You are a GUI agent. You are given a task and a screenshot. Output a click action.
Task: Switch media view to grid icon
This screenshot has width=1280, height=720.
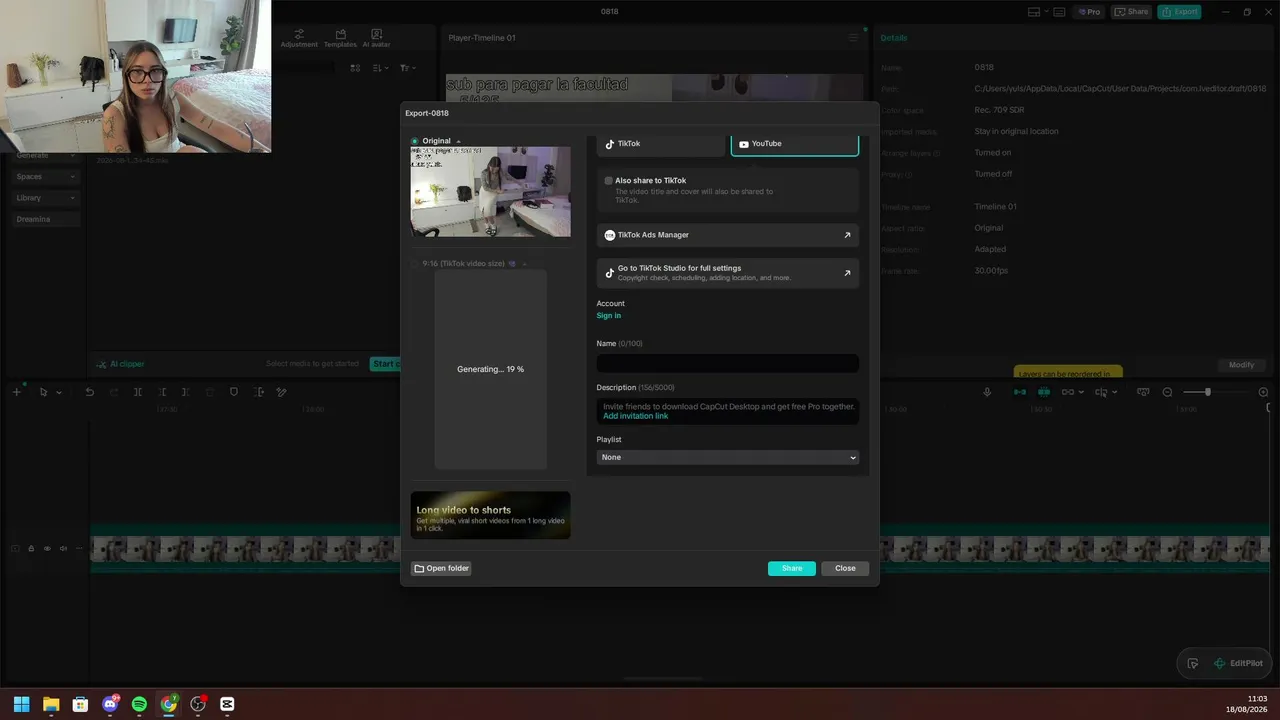pyautogui.click(x=355, y=68)
